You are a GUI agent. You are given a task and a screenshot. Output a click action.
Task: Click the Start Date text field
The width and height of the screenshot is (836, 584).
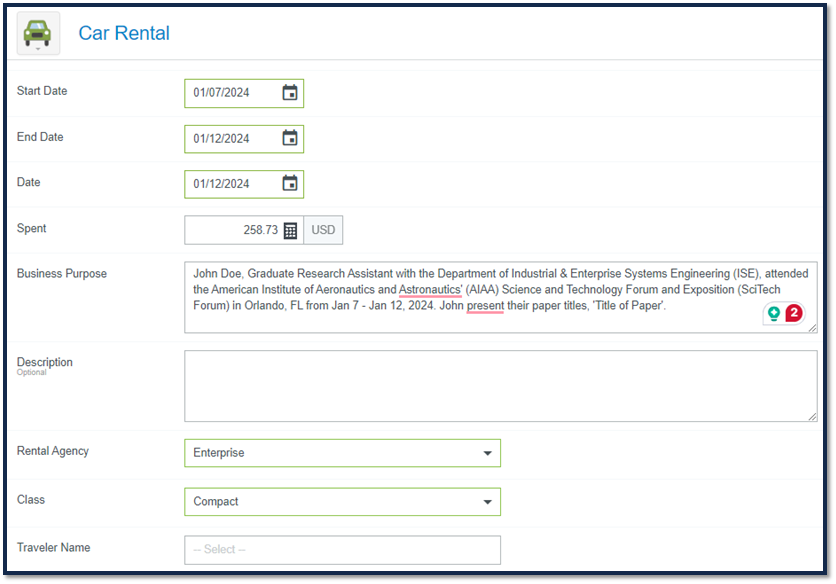pyautogui.click(x=244, y=93)
